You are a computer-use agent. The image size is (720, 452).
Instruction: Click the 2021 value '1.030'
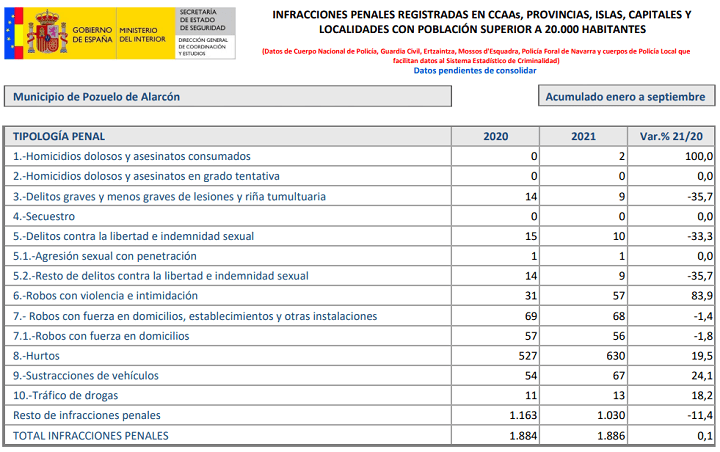611,415
